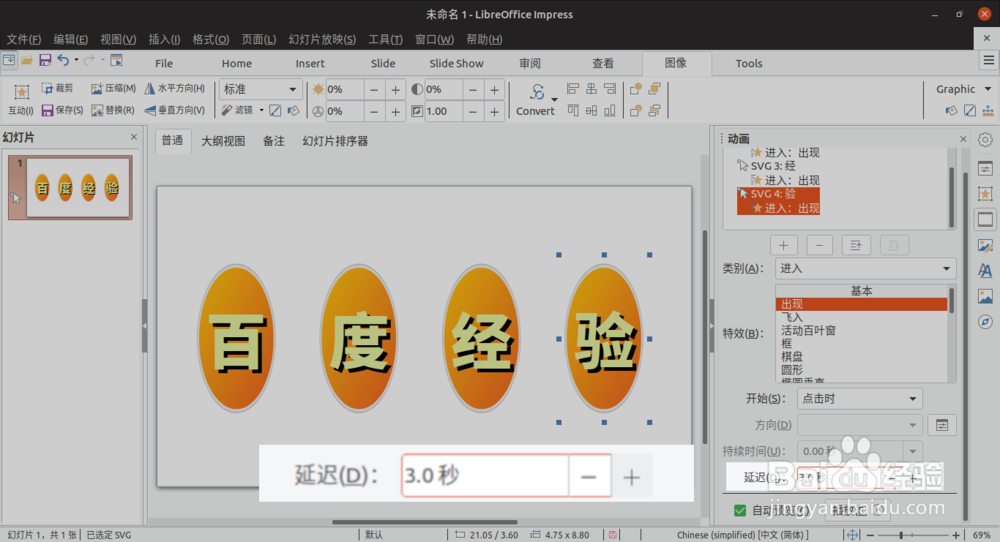
Task: Open the Gallery sidebar icon
Action: click(x=985, y=296)
